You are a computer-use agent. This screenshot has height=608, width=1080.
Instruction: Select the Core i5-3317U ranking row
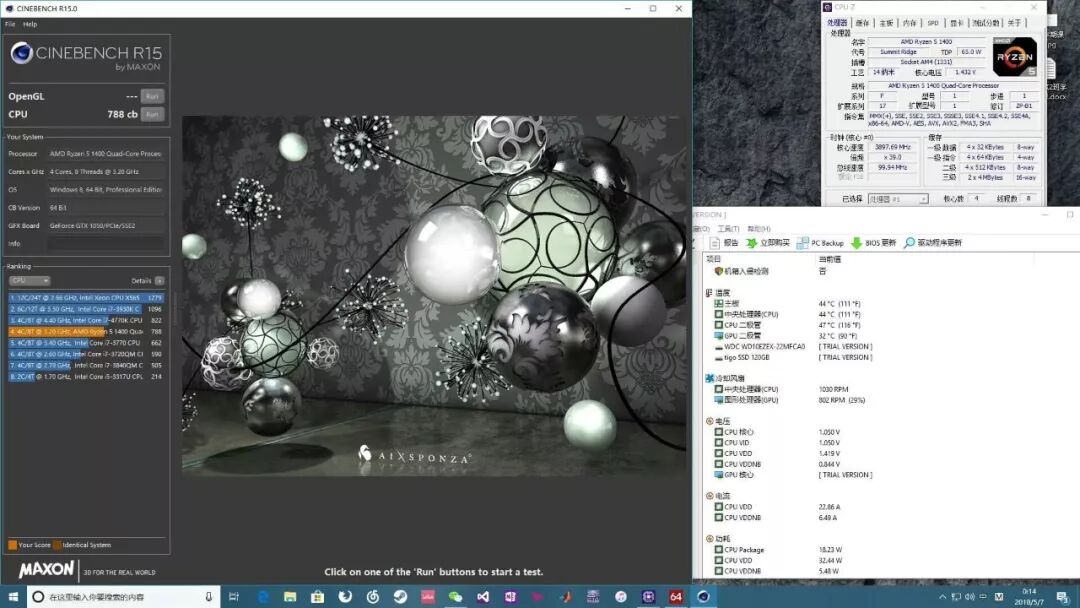(x=86, y=377)
